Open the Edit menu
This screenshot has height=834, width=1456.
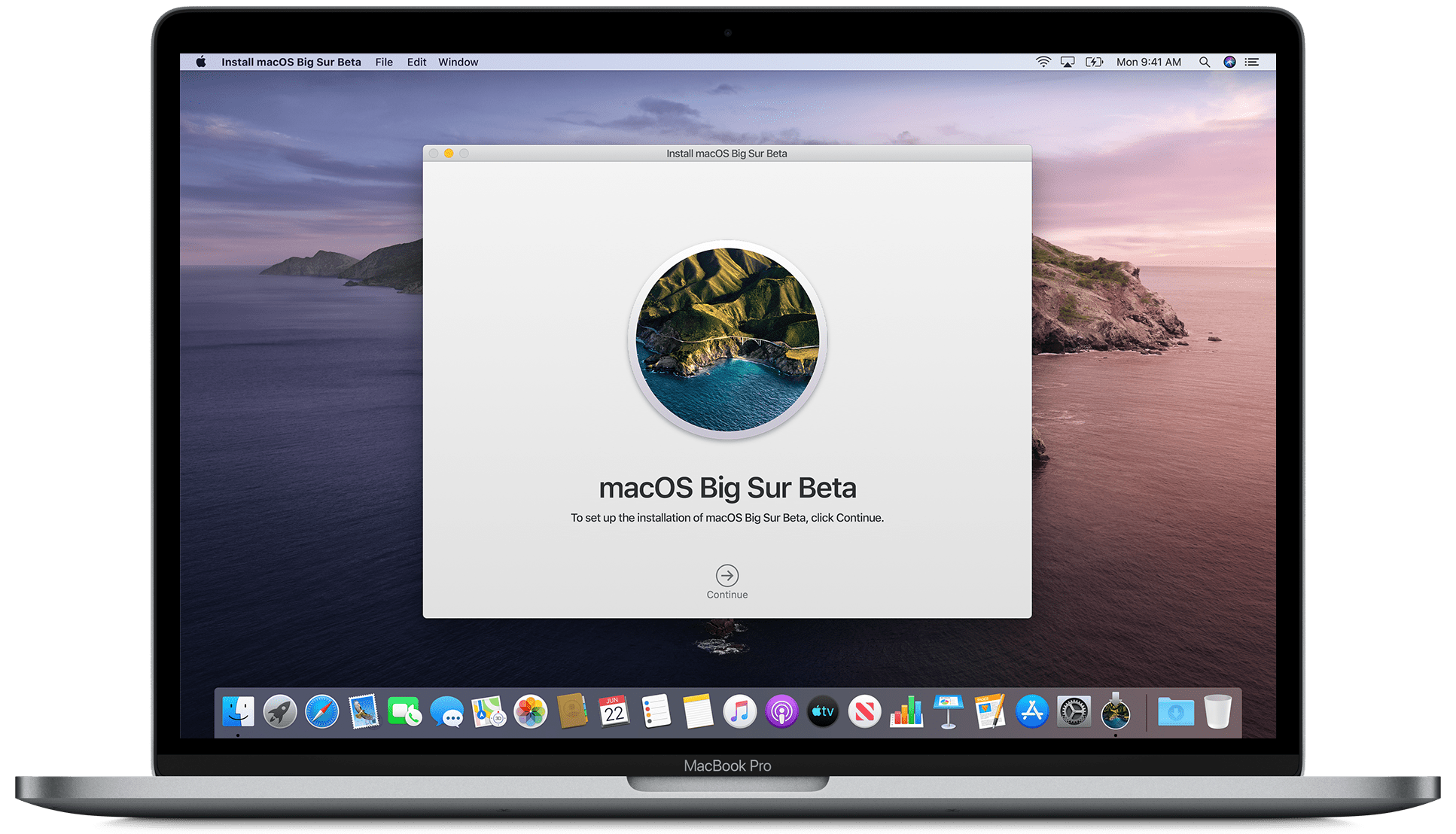tap(416, 62)
